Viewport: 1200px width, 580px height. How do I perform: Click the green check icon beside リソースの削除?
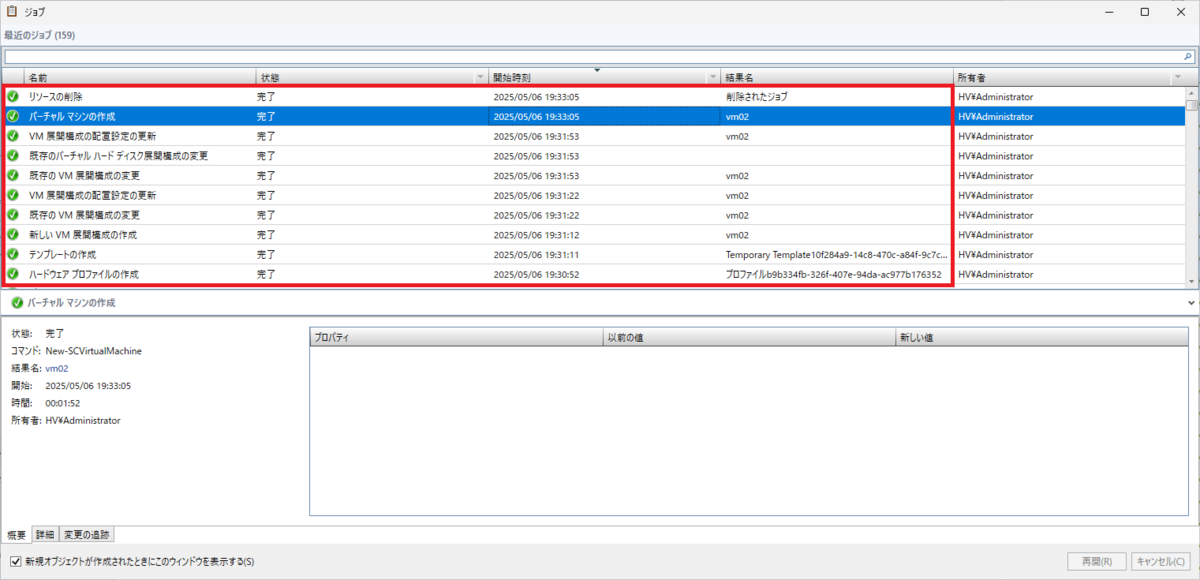13,97
